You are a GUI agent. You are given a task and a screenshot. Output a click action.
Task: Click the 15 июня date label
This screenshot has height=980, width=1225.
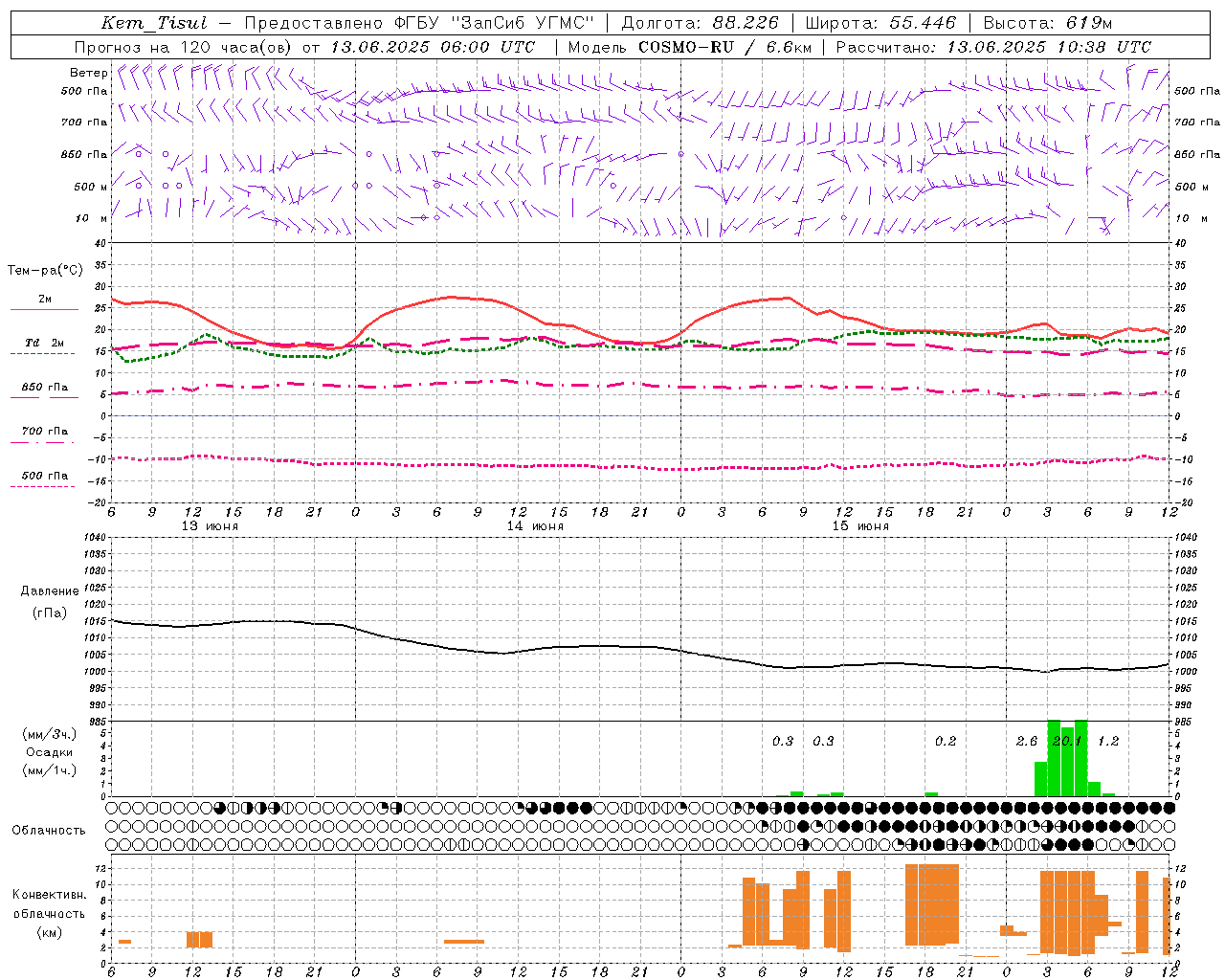860,526
